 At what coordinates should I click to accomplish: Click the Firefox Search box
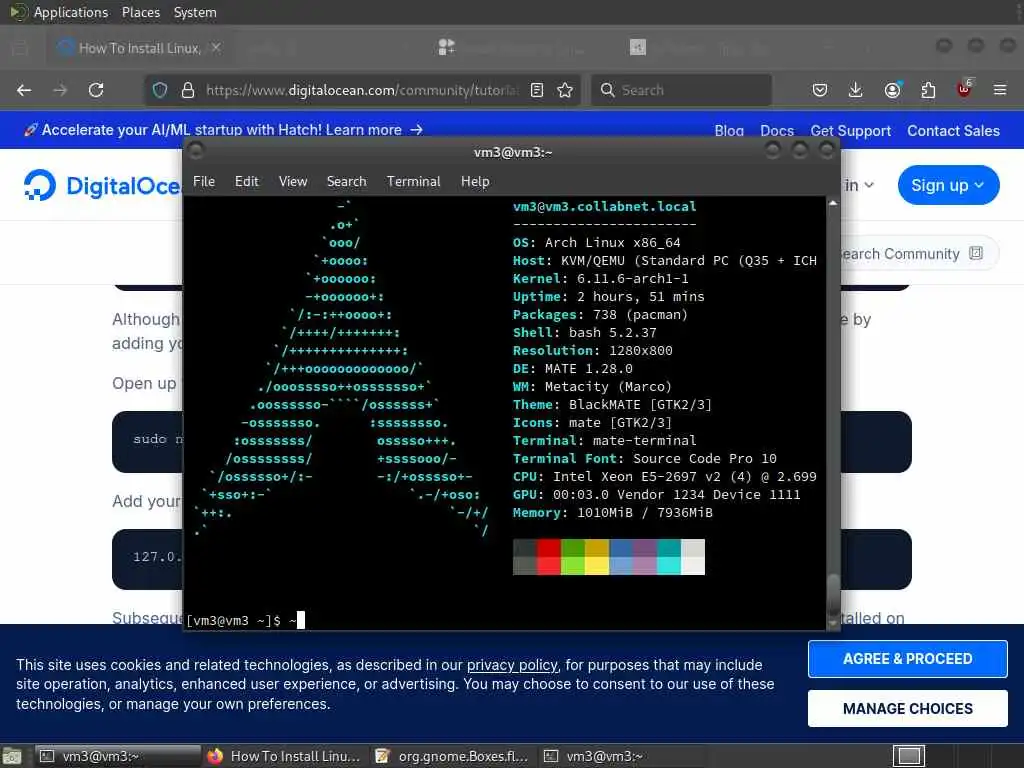[x=681, y=90]
